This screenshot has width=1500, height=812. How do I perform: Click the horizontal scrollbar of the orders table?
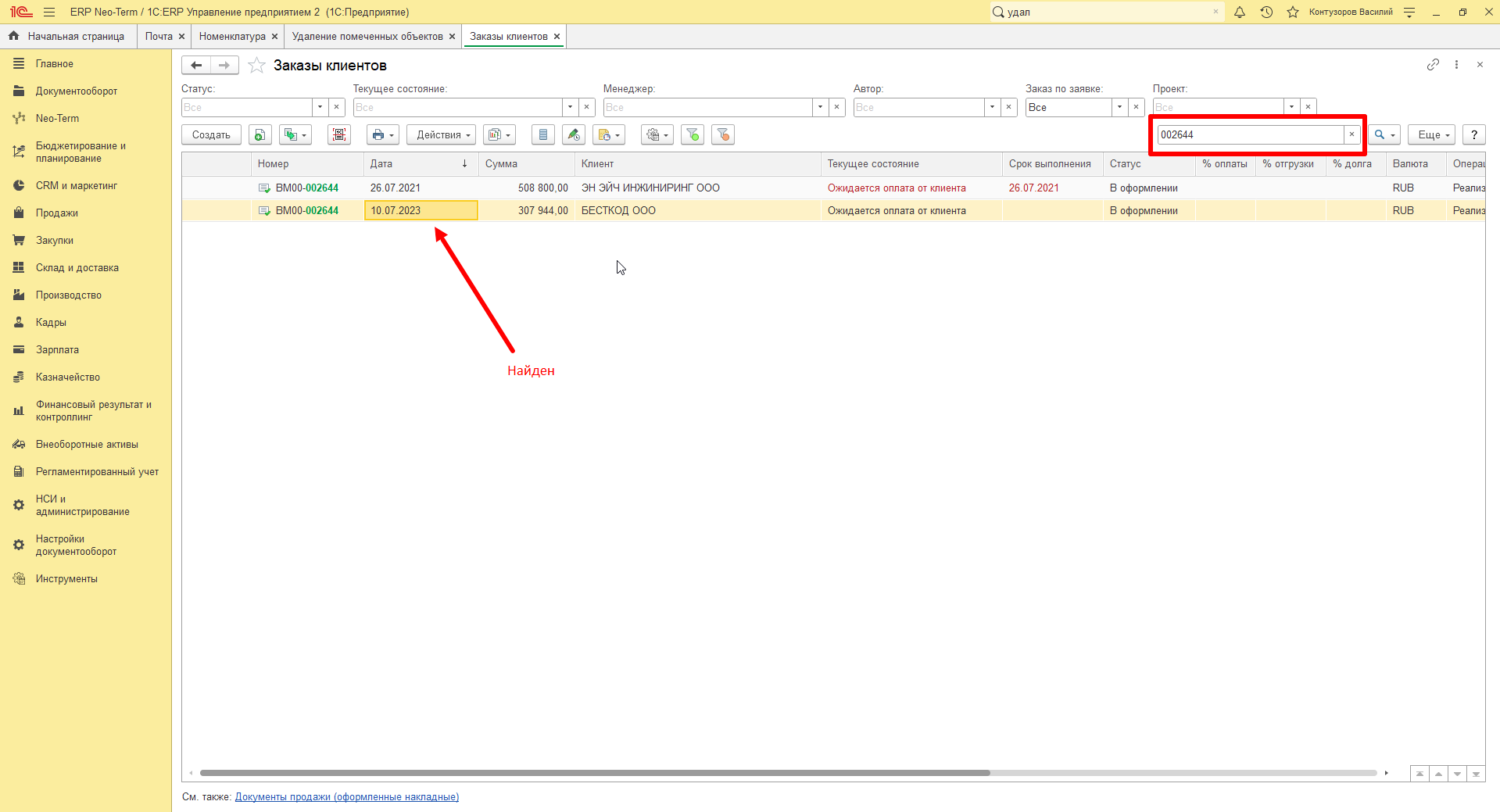point(595,773)
